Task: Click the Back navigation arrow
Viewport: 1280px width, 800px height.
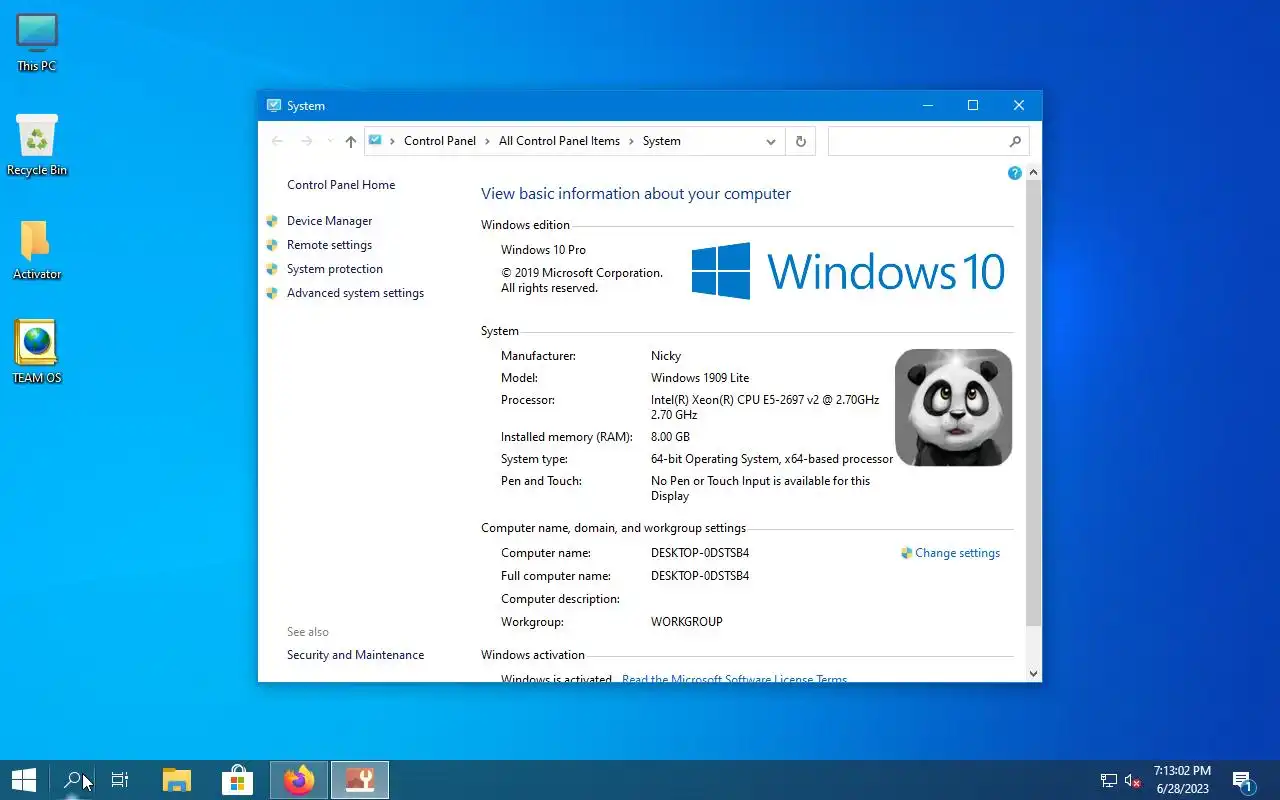Action: 277,141
